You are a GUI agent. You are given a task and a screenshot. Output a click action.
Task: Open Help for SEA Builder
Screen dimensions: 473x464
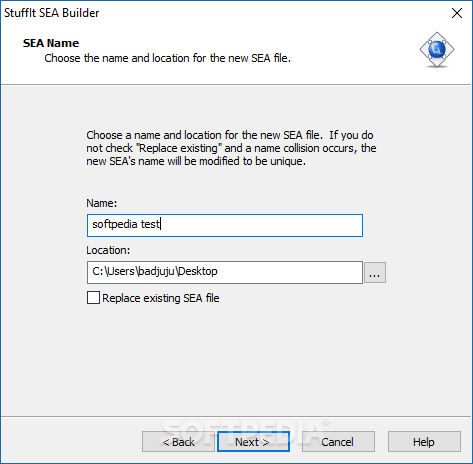[424, 442]
